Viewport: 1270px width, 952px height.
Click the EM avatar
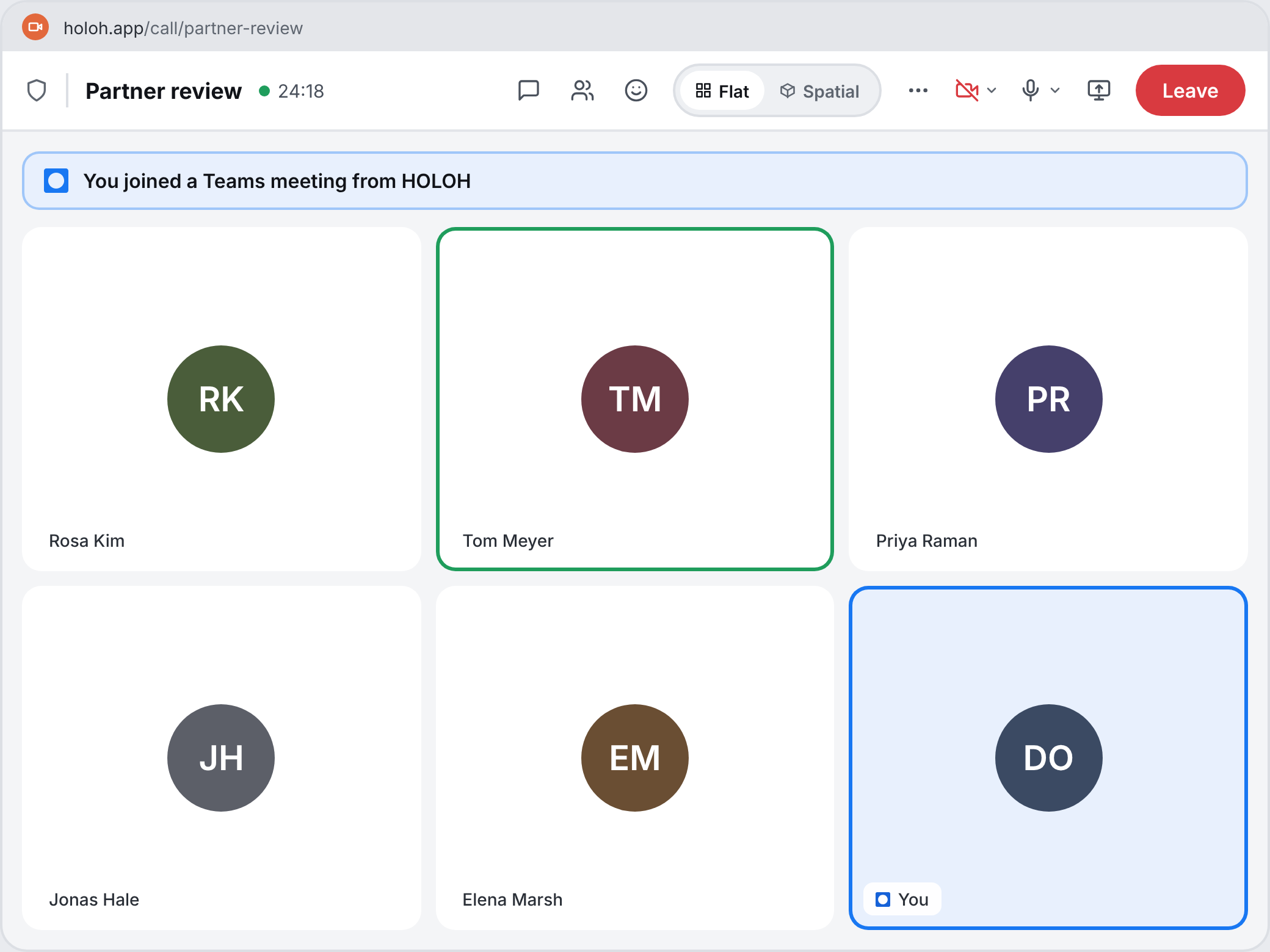click(x=635, y=758)
